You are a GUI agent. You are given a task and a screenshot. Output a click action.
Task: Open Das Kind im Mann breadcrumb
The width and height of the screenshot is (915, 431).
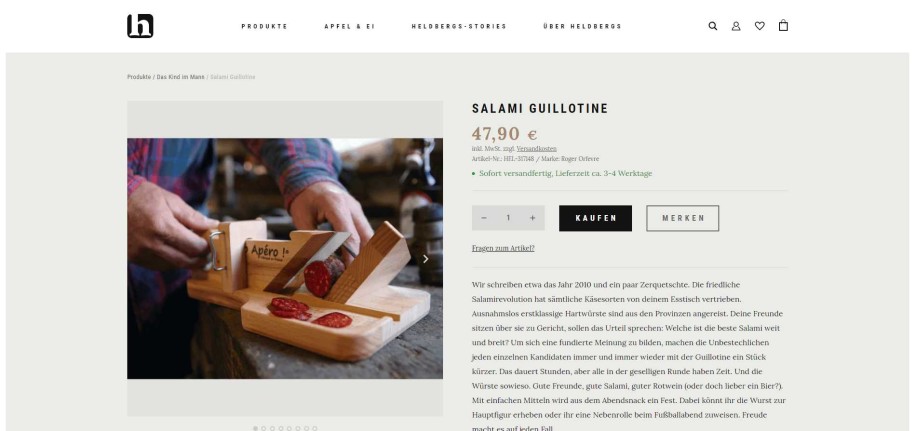pyautogui.click(x=180, y=77)
